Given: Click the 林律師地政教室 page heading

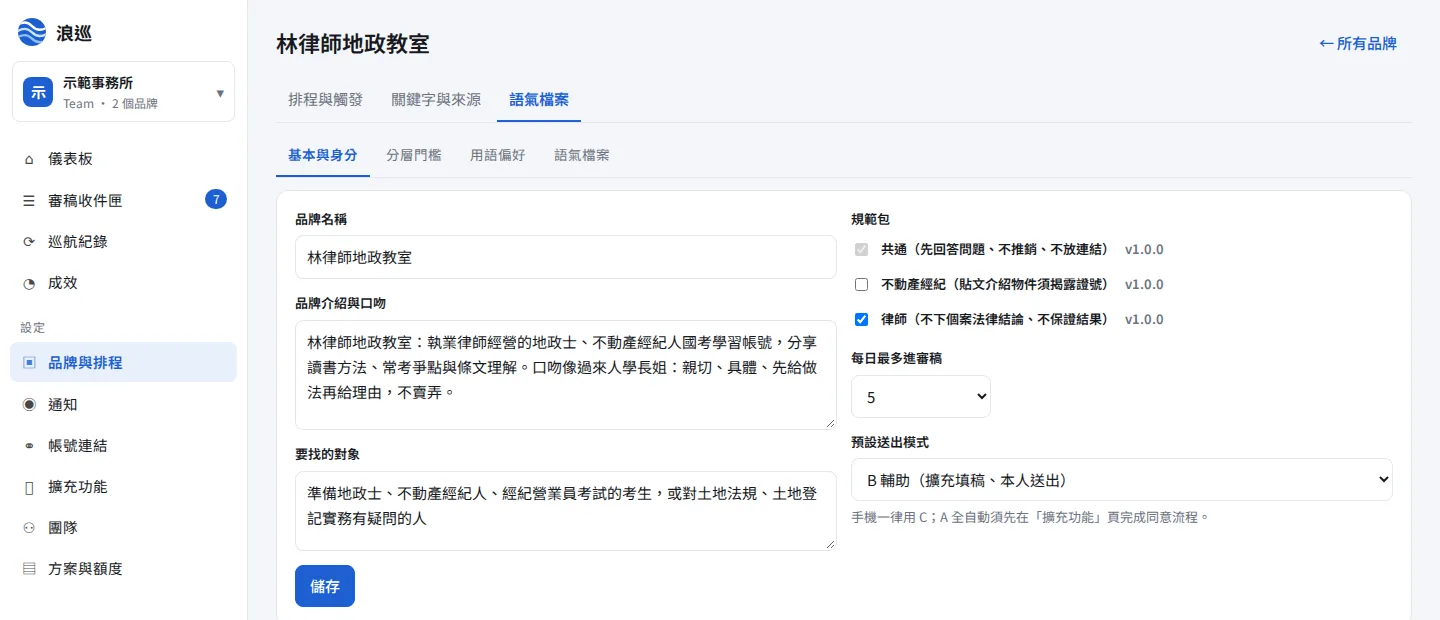Looking at the screenshot, I should point(353,43).
